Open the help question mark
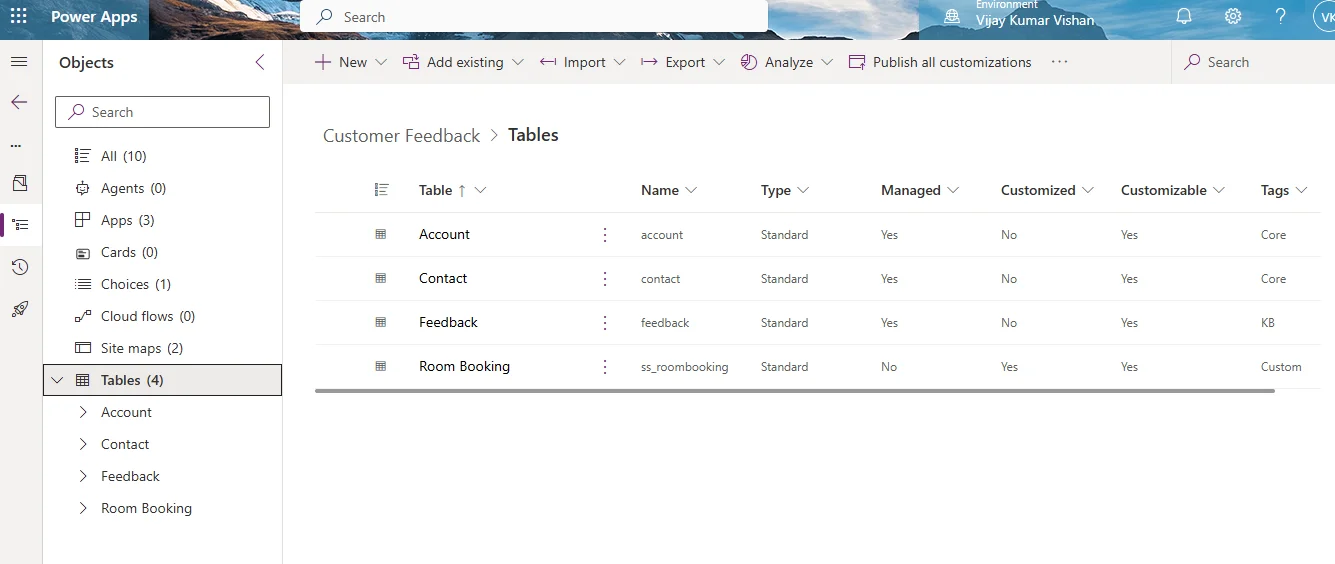 (1281, 17)
